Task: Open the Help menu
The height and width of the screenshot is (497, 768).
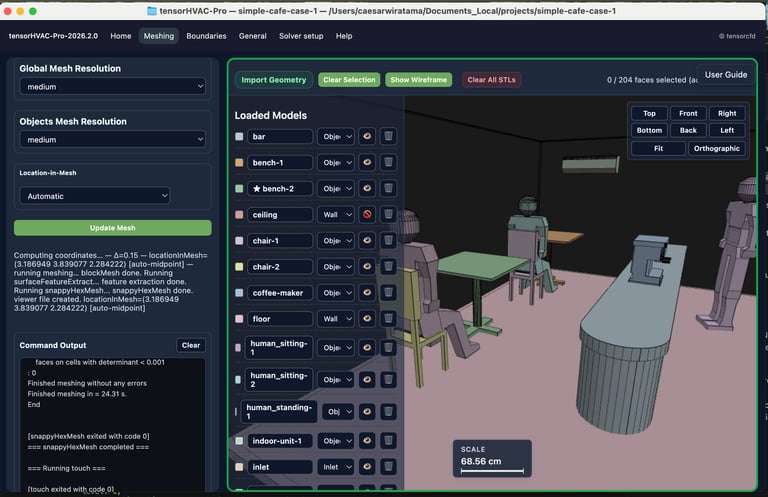Action: click(x=344, y=36)
